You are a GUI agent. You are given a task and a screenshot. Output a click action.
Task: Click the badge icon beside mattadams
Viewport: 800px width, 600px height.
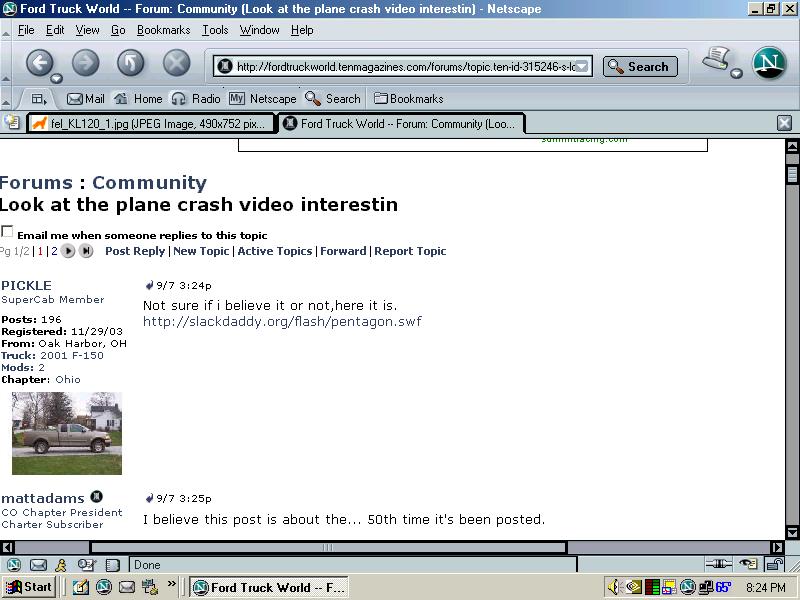[x=96, y=496]
